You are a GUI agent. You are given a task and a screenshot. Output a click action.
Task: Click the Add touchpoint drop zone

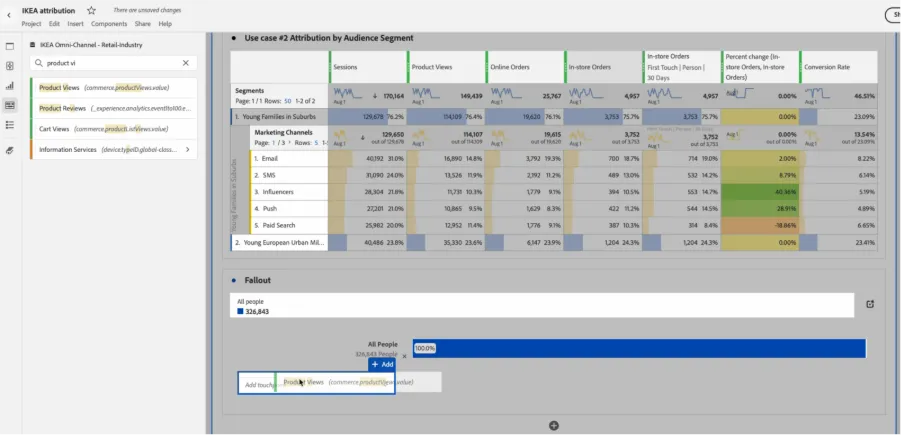tap(316, 383)
